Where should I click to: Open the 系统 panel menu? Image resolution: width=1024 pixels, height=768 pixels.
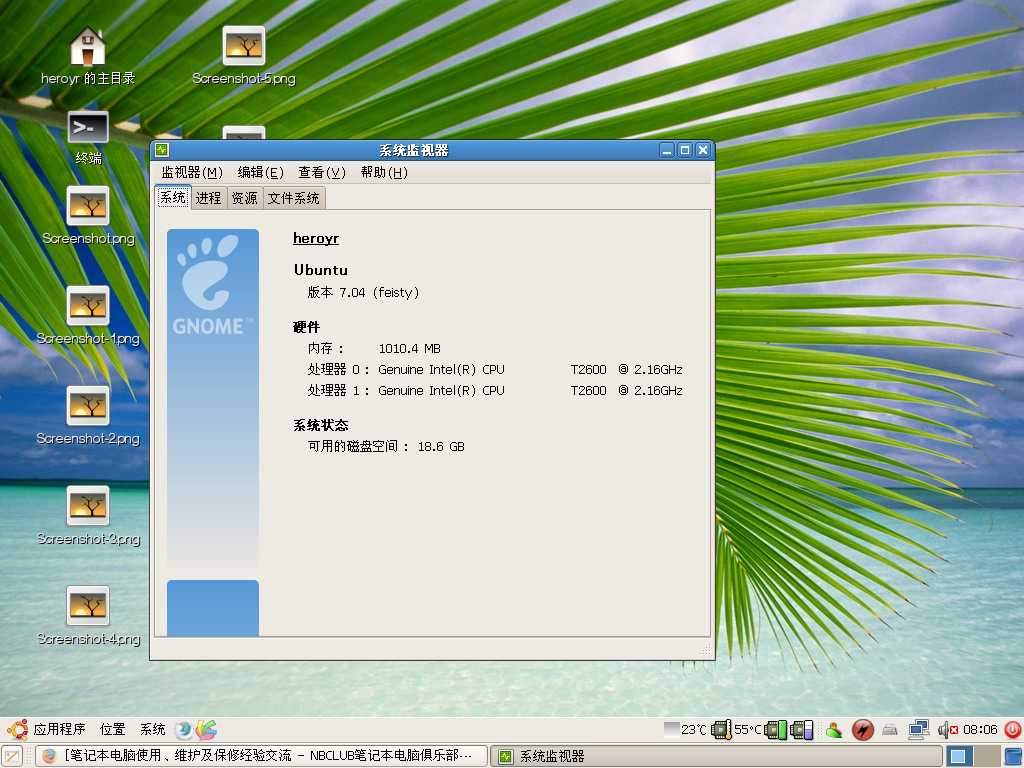click(x=153, y=730)
